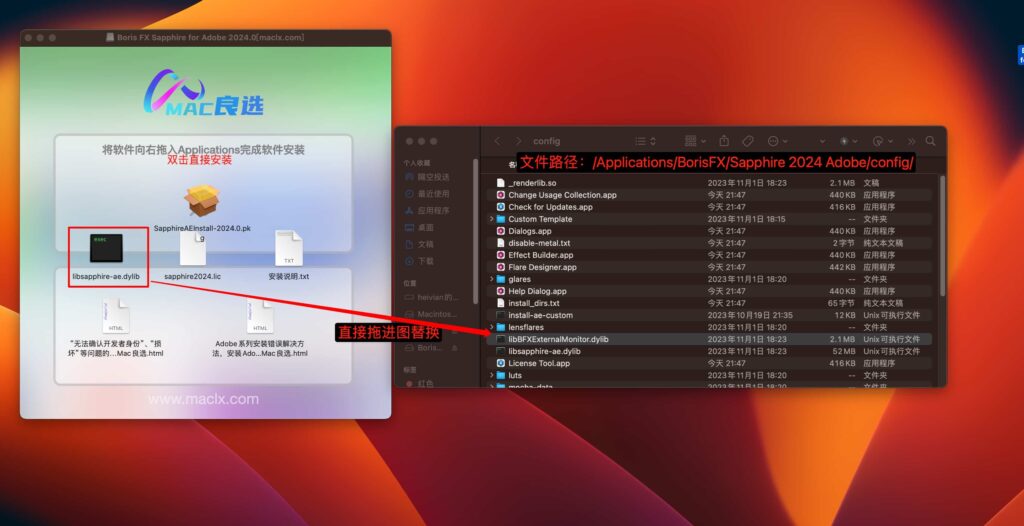The height and width of the screenshot is (526, 1024).
Task: Click the glares folder name
Action: [519, 279]
